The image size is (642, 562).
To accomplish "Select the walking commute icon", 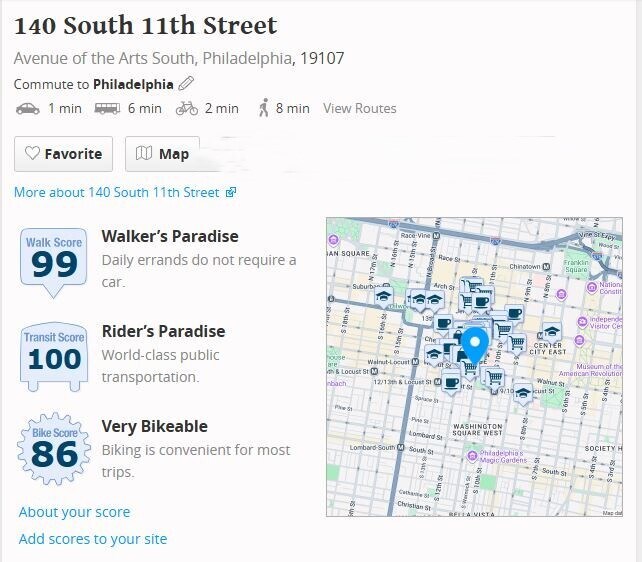I will pyautogui.click(x=264, y=108).
